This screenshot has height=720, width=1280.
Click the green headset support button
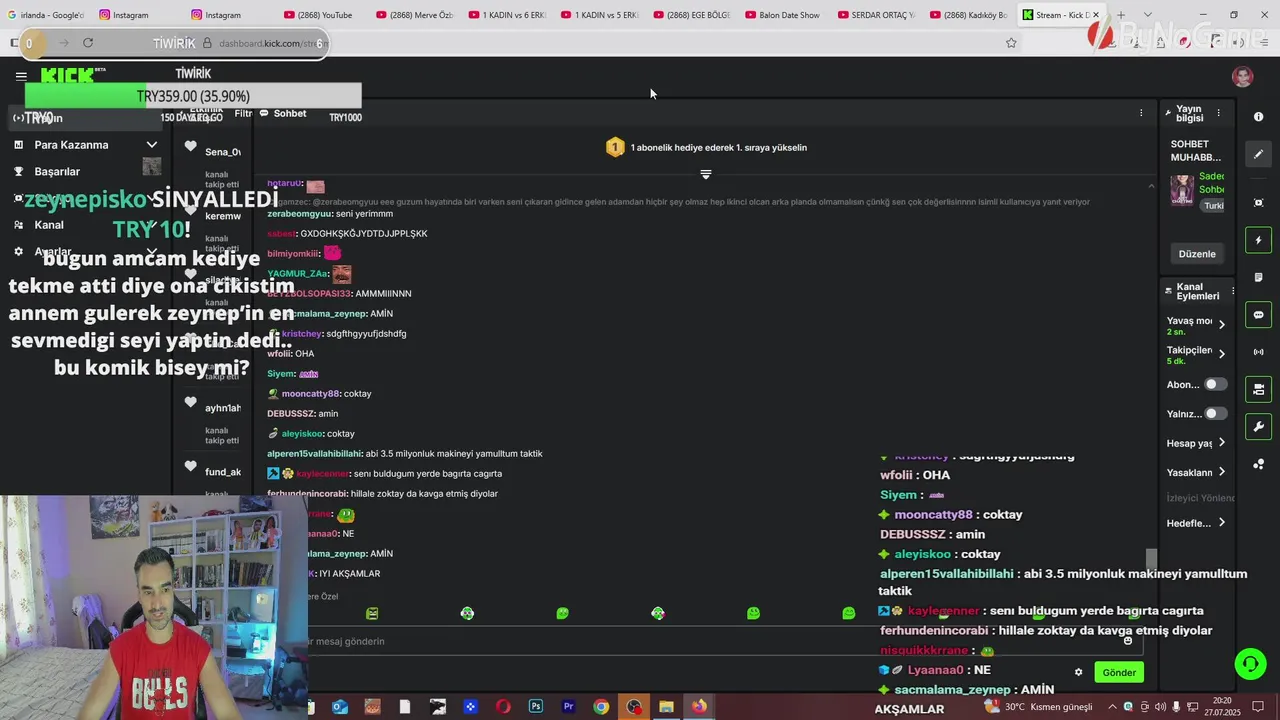1249,663
